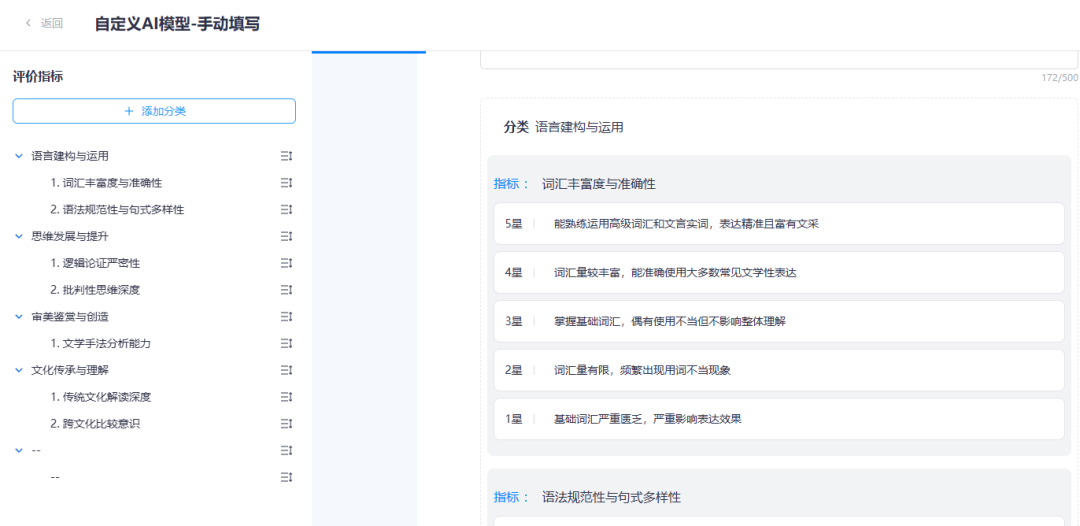
Task: Click sort icon for unnamed -- indicator row
Action: click(287, 477)
